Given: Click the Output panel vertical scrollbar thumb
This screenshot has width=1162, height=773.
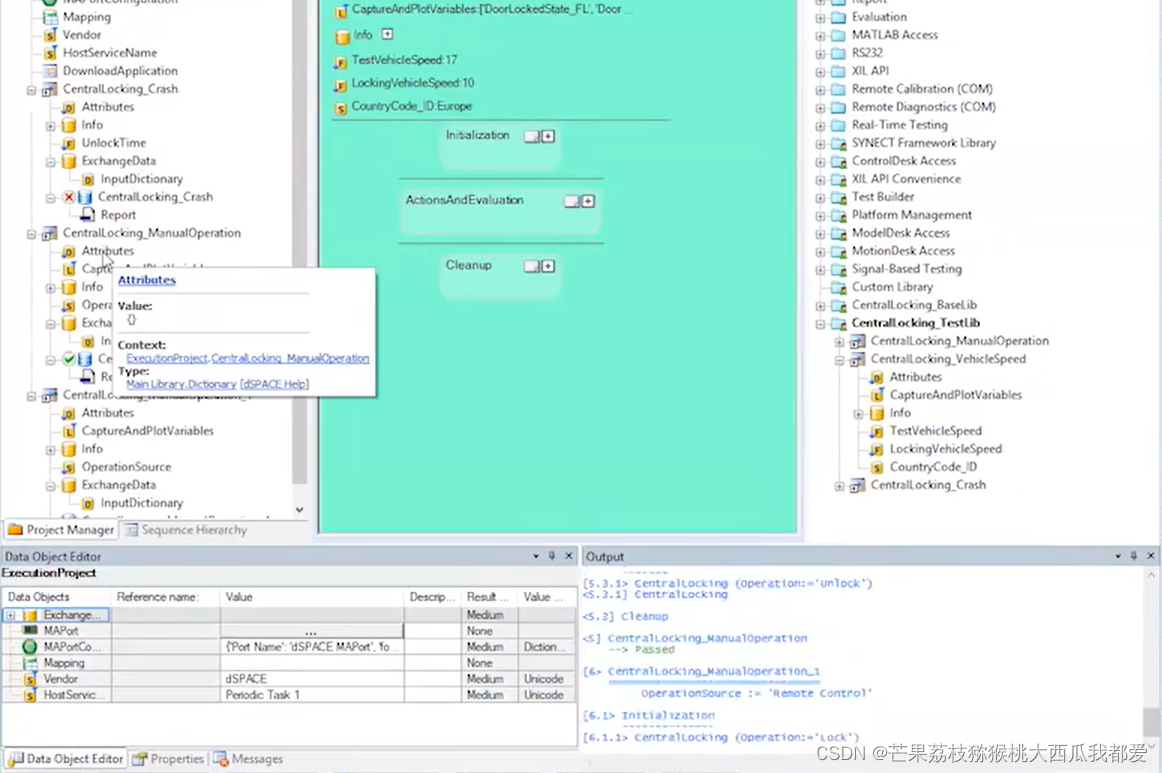Looking at the screenshot, I should click(1150, 722).
